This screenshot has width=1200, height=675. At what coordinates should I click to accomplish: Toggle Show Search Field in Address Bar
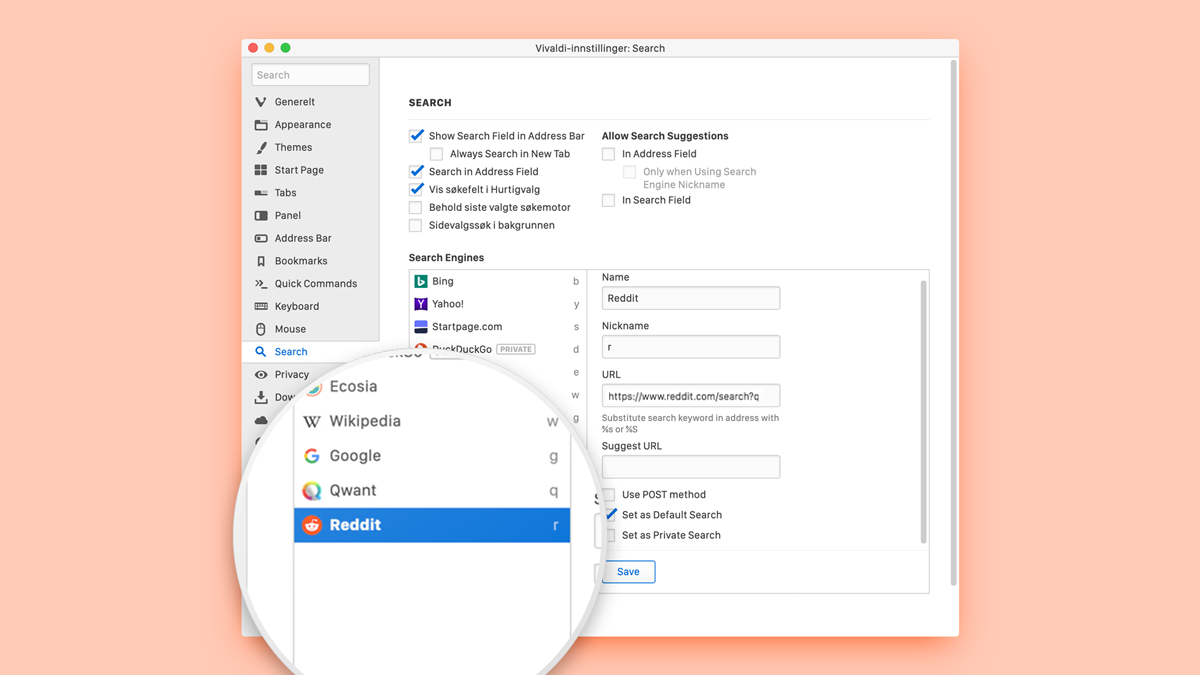point(416,136)
